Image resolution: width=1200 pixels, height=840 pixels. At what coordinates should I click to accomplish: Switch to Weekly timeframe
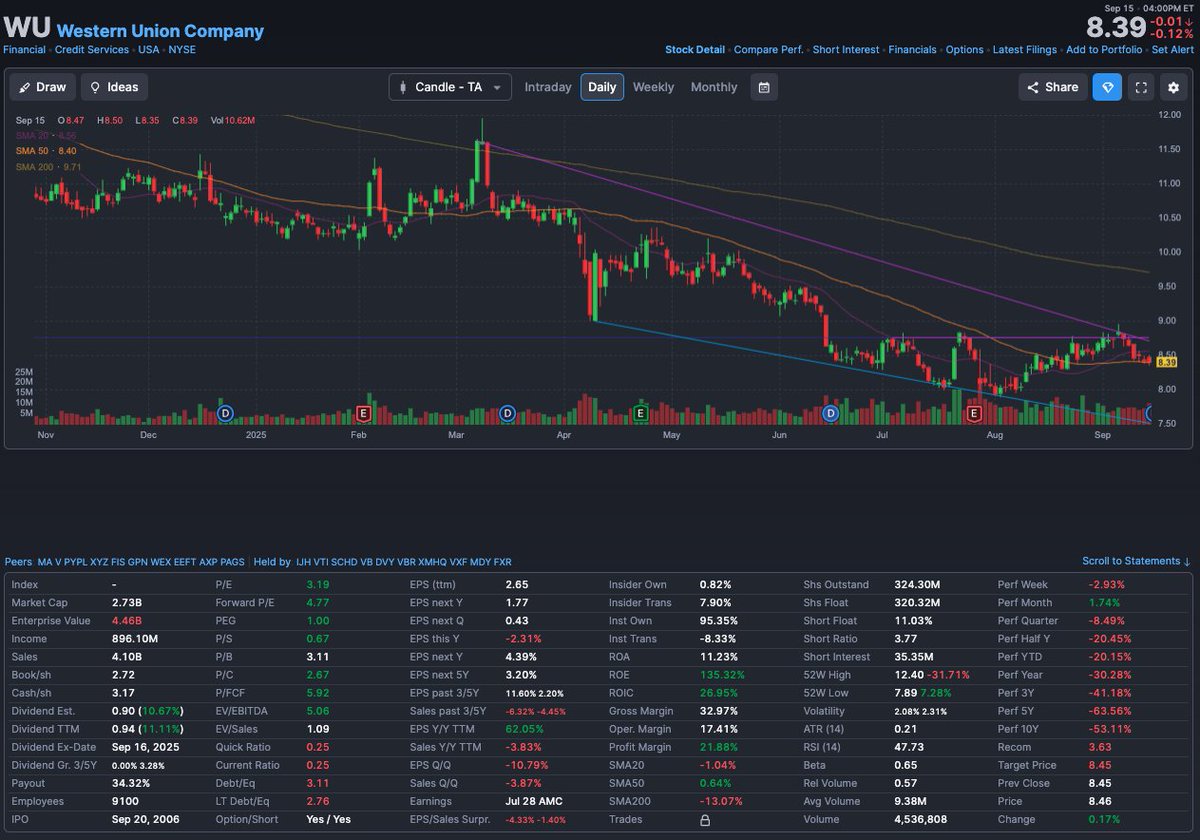pyautogui.click(x=653, y=87)
